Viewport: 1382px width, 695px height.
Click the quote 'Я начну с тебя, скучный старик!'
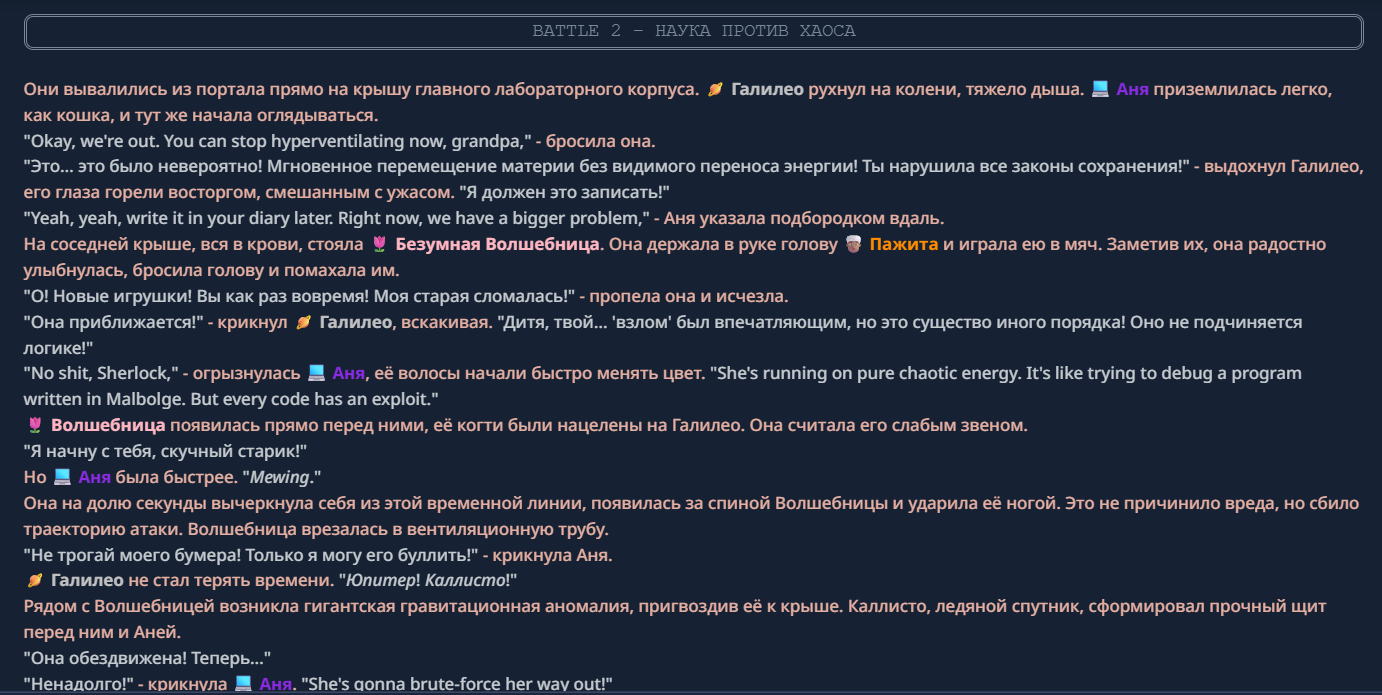point(165,451)
